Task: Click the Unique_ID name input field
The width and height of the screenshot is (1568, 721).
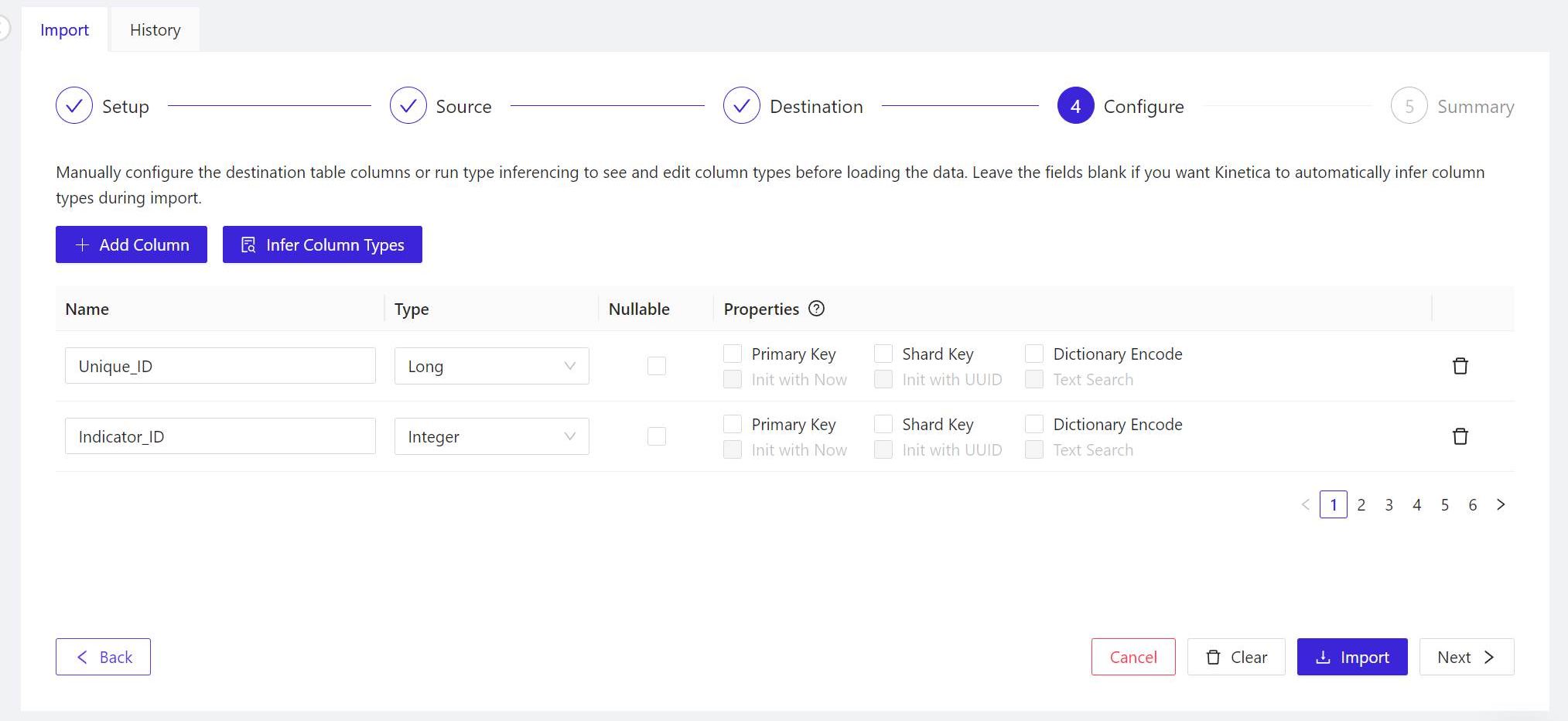Action: pyautogui.click(x=220, y=366)
